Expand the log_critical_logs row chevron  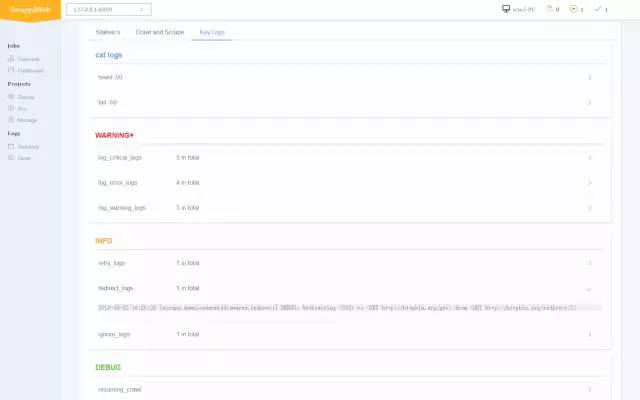point(589,158)
